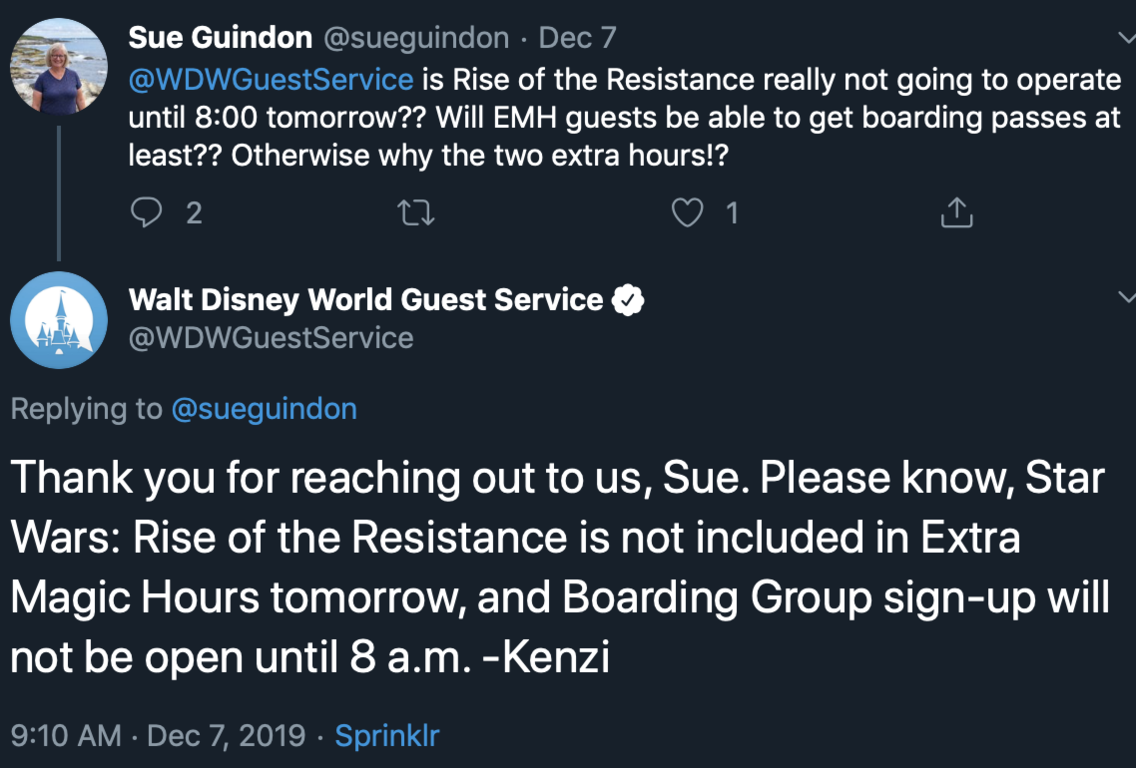
Task: Click the share tweet icon
Action: tap(957, 212)
